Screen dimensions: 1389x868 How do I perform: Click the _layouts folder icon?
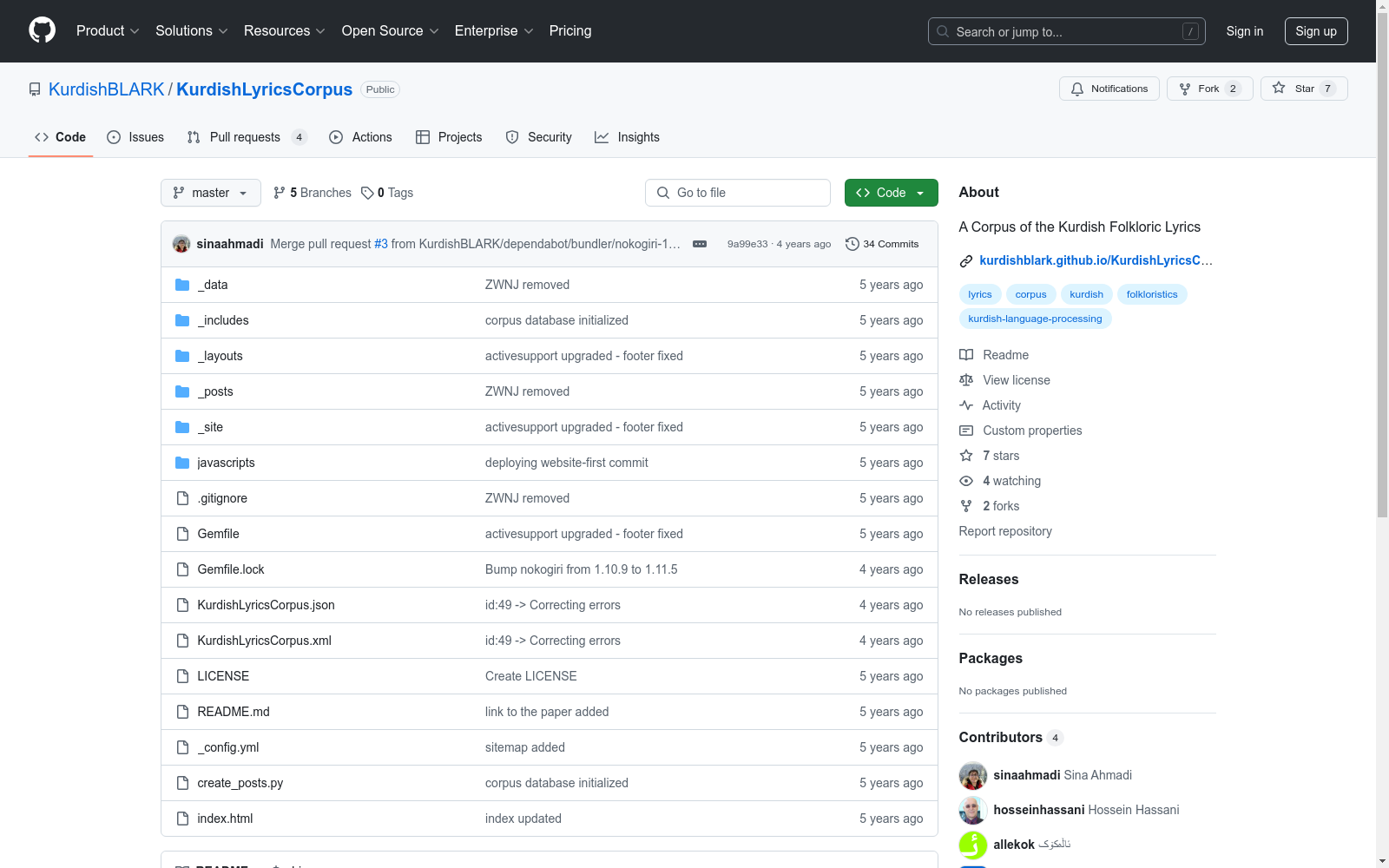(x=182, y=356)
